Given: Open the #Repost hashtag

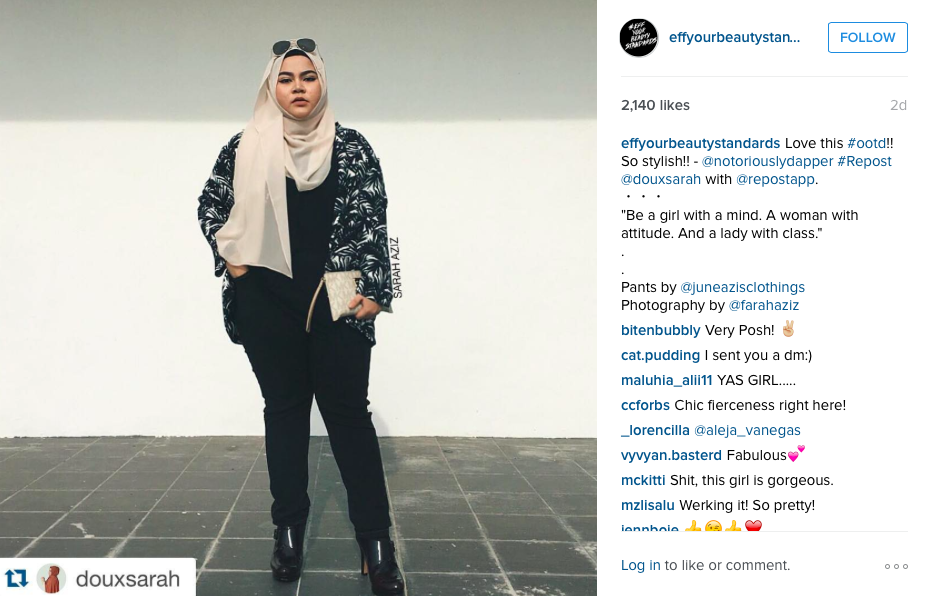Looking at the screenshot, I should 864,161.
